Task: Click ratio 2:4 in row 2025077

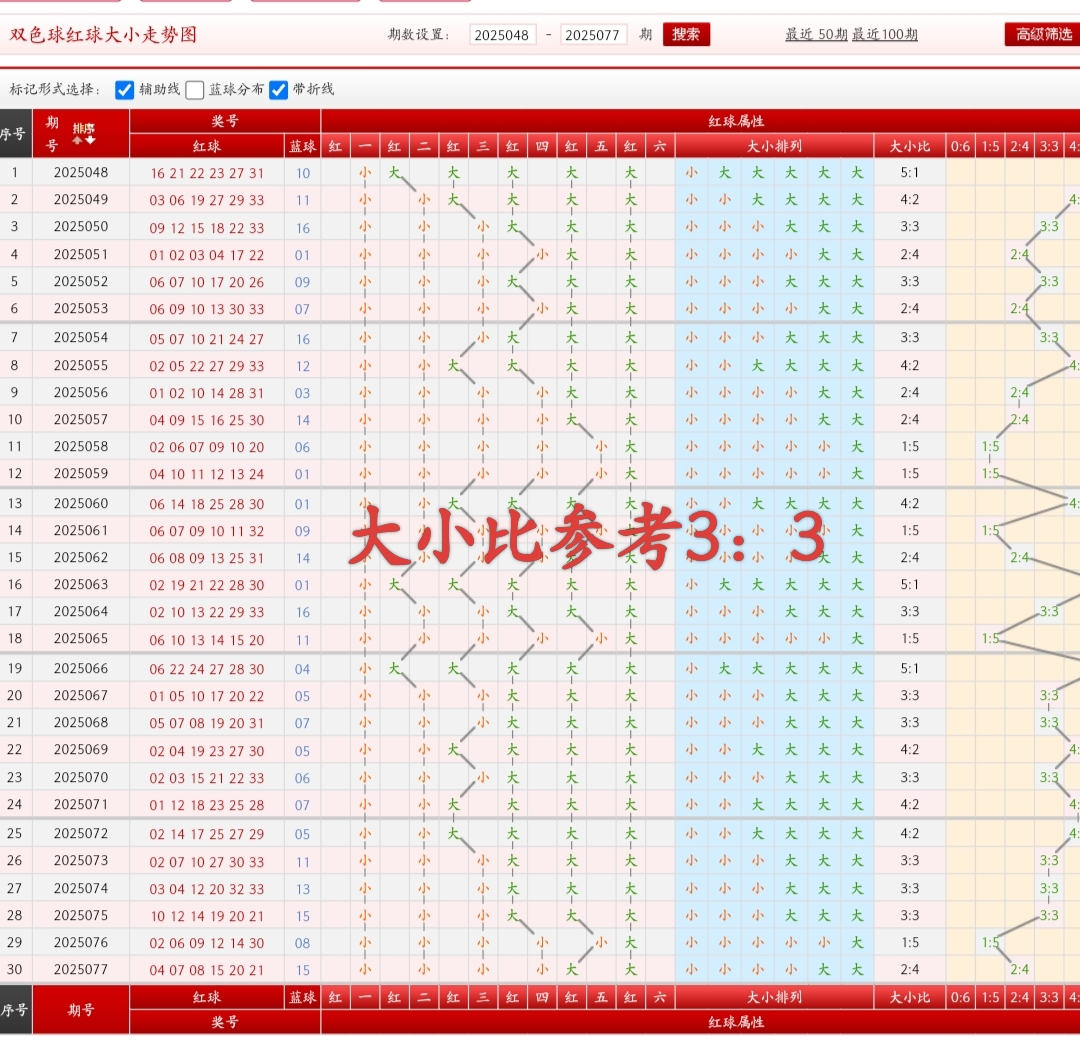Action: click(910, 970)
